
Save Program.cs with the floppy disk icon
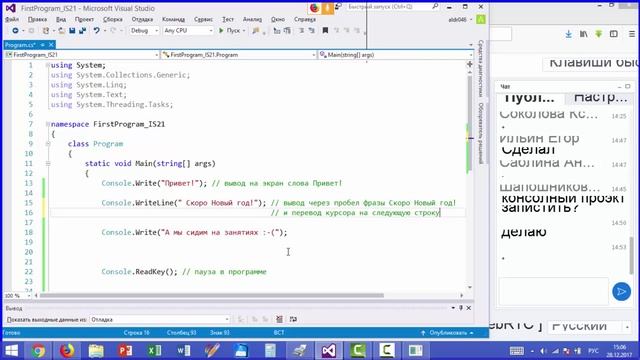[72, 31]
